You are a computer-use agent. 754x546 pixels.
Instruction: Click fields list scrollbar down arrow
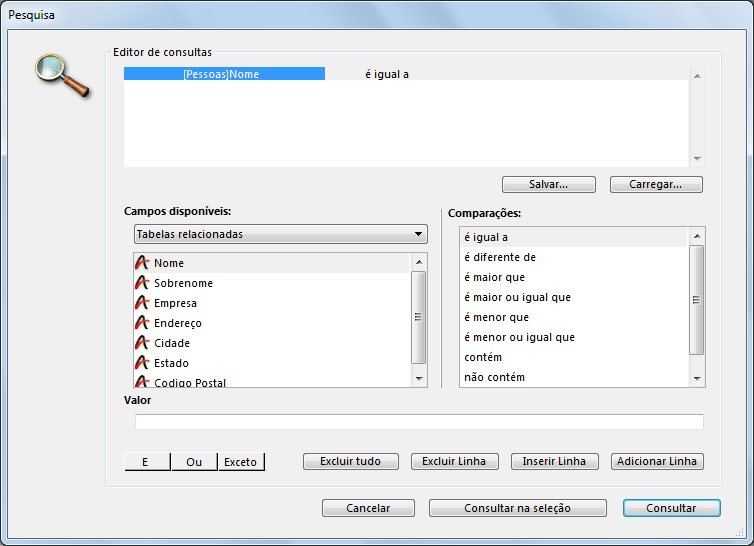click(x=419, y=379)
